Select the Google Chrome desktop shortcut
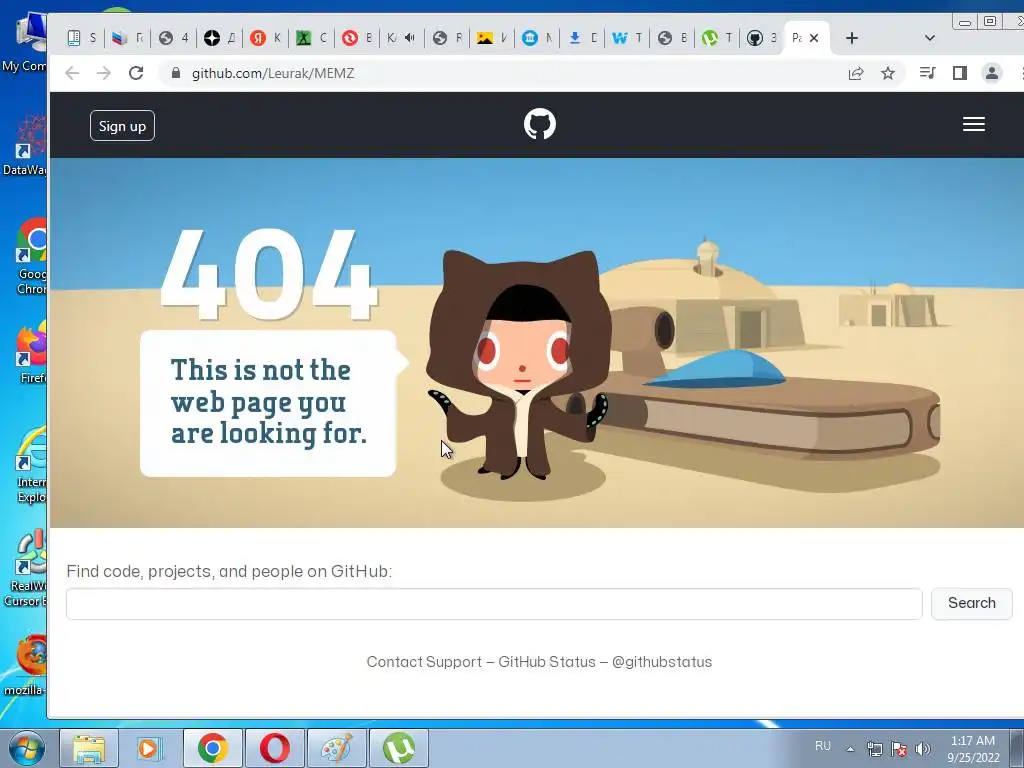 tap(31, 256)
